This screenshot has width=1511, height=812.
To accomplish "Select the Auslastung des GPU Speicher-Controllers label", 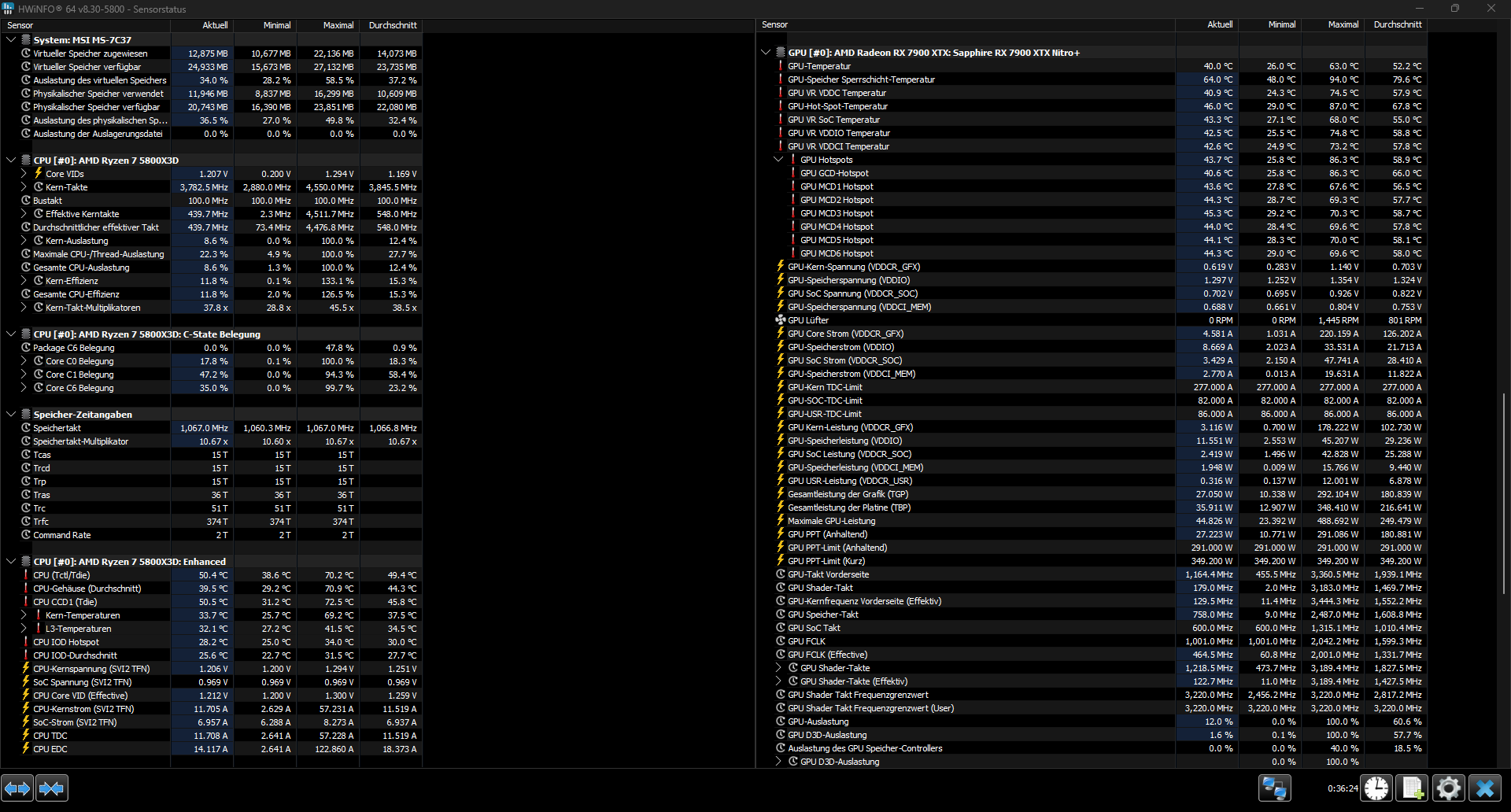I will (x=865, y=748).
